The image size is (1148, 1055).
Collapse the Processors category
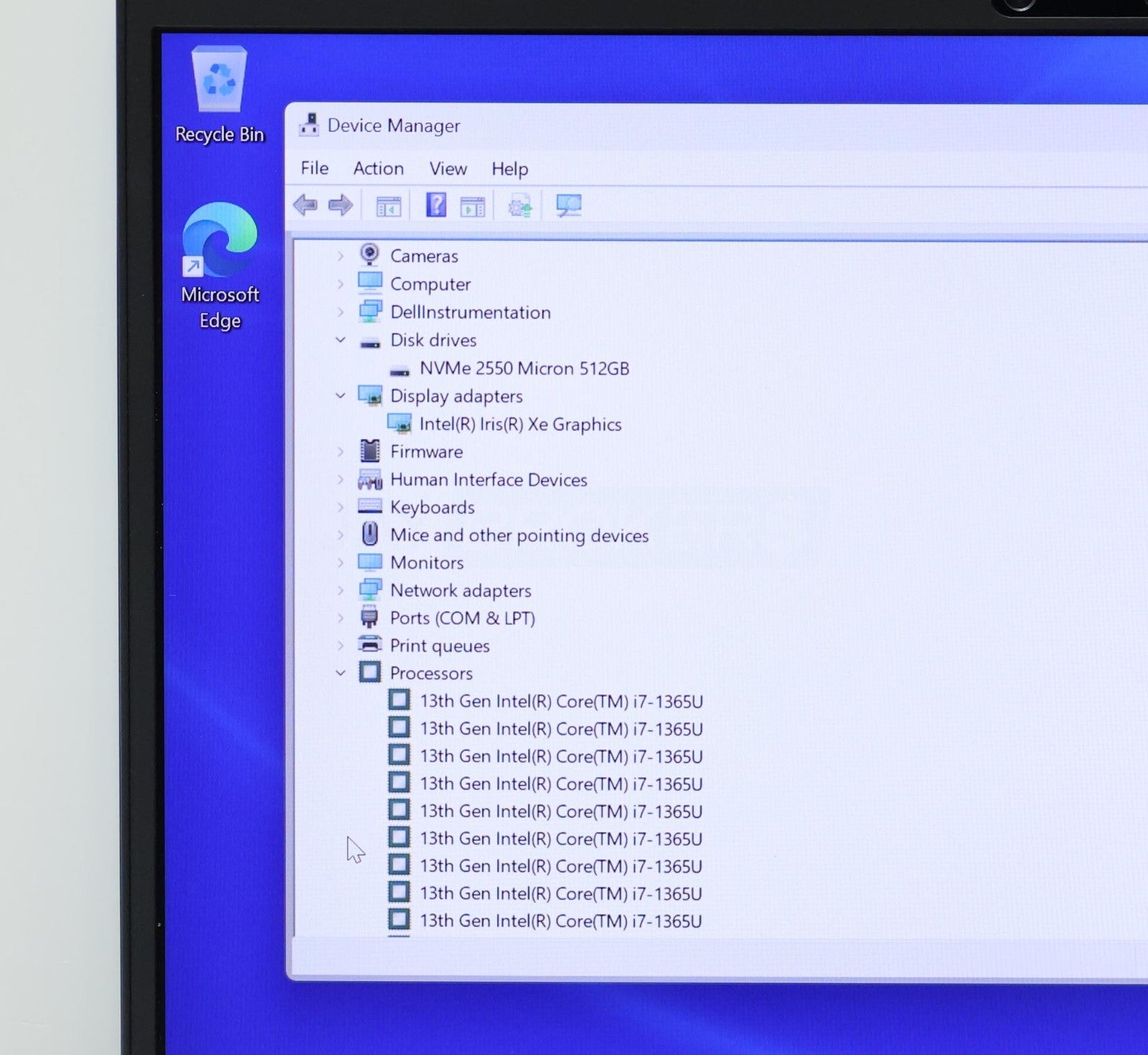point(341,673)
